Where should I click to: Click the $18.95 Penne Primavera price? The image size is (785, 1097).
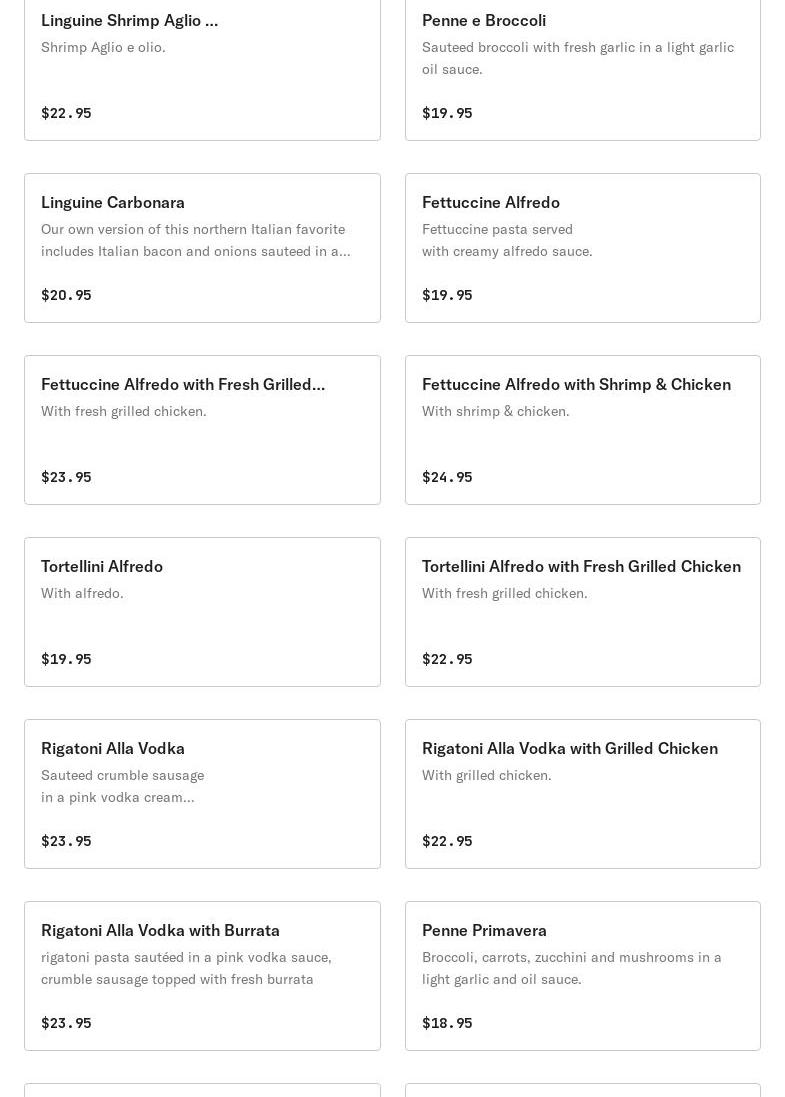click(x=447, y=1023)
